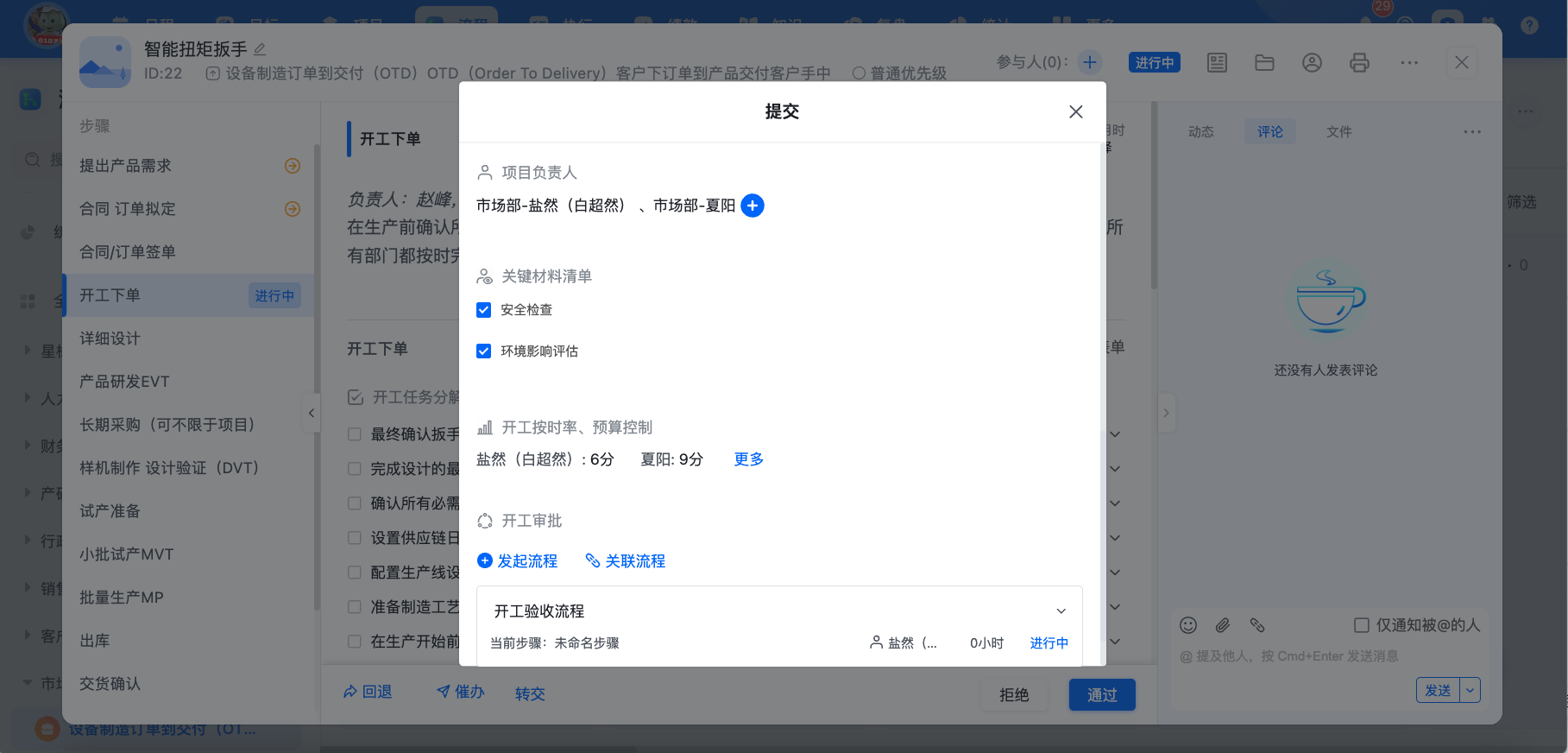Expand the right panel with the arrow handle

[1166, 413]
